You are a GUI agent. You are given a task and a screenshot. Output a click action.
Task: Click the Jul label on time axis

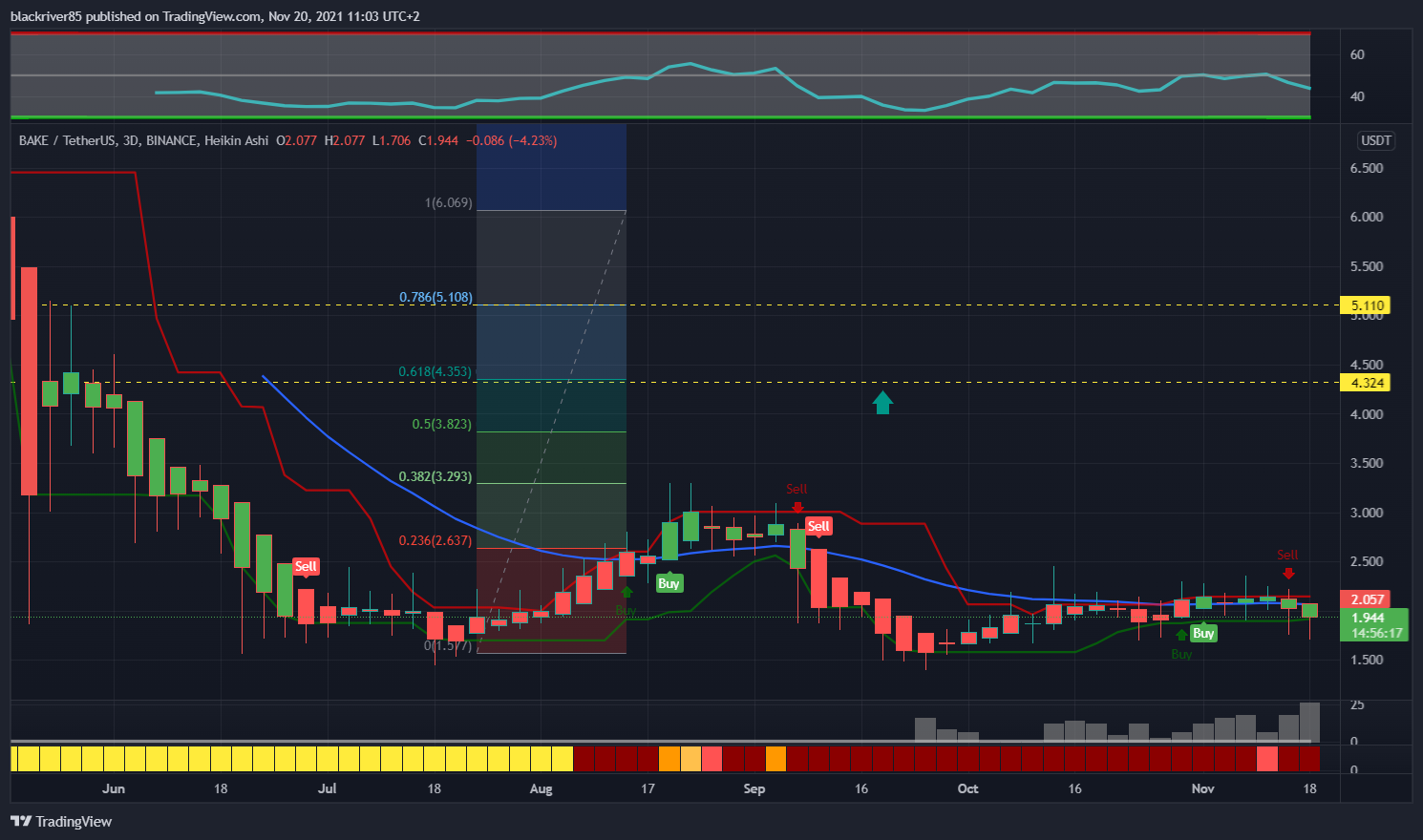[328, 788]
